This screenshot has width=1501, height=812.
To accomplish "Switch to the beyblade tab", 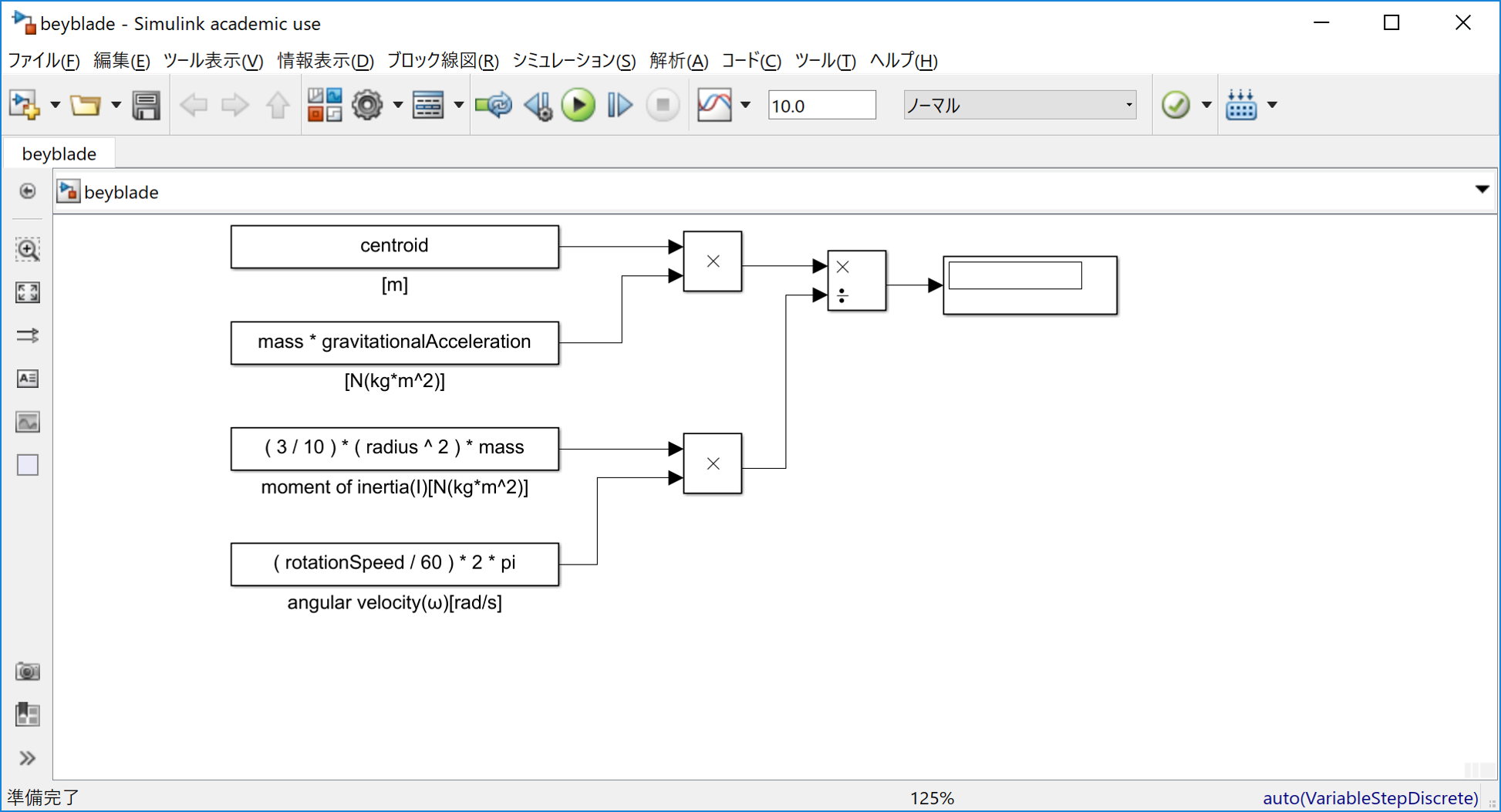I will (59, 153).
